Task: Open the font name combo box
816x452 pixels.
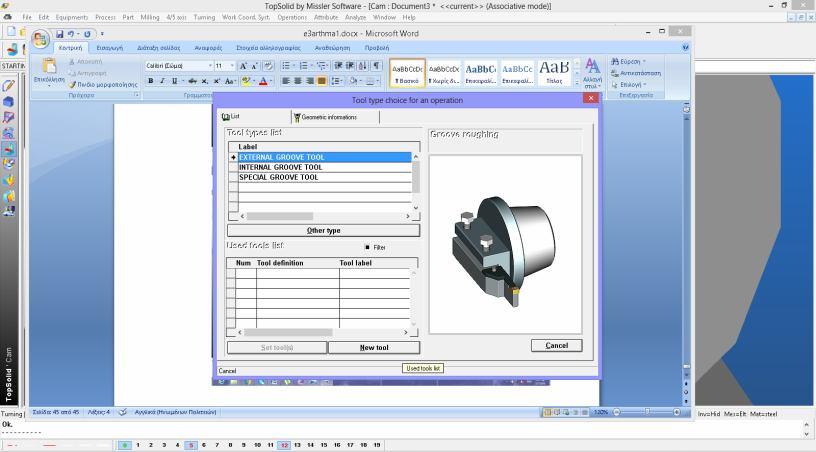Action: [x=180, y=66]
